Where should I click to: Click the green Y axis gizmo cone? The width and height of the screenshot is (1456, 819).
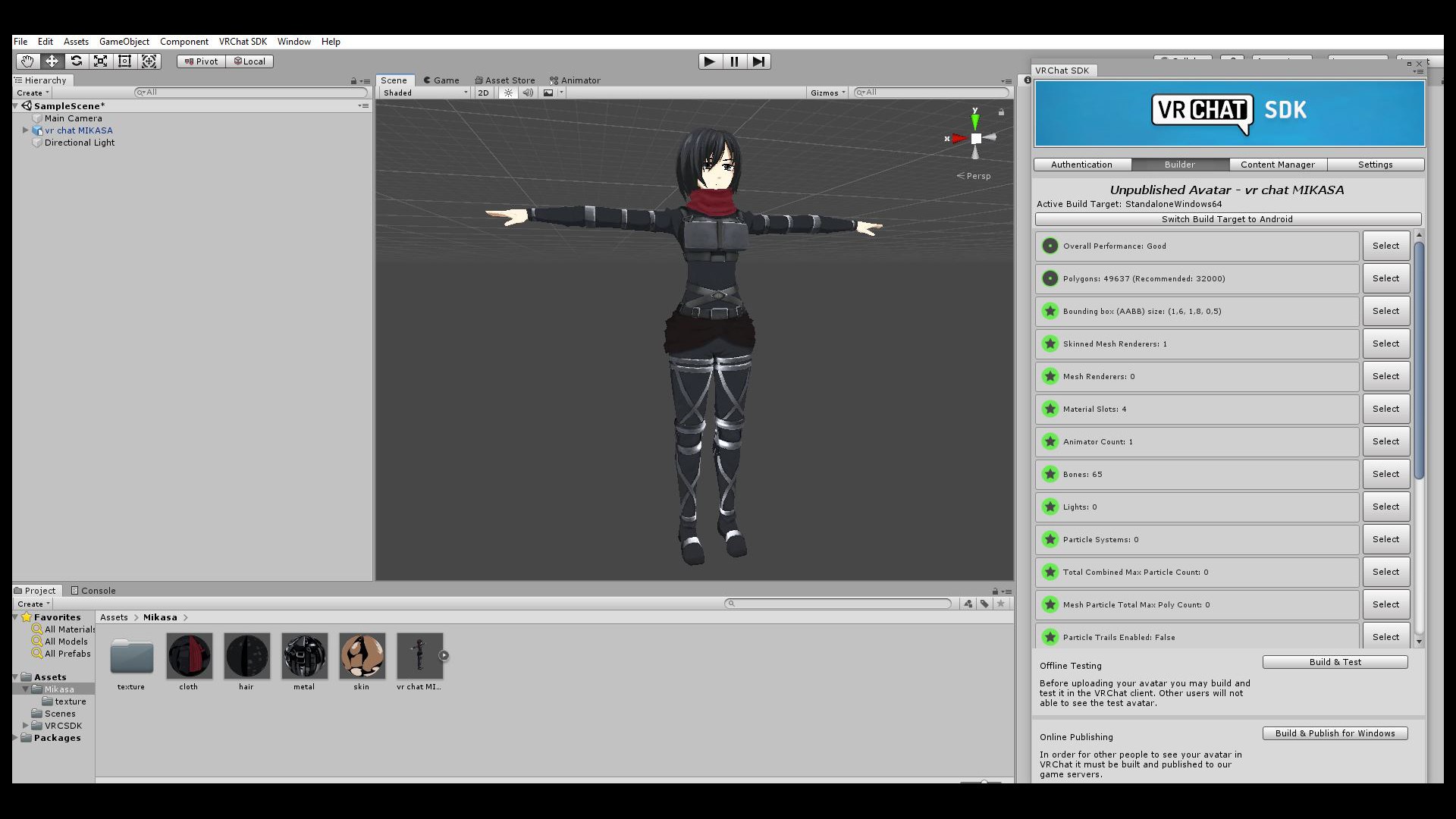pos(975,121)
